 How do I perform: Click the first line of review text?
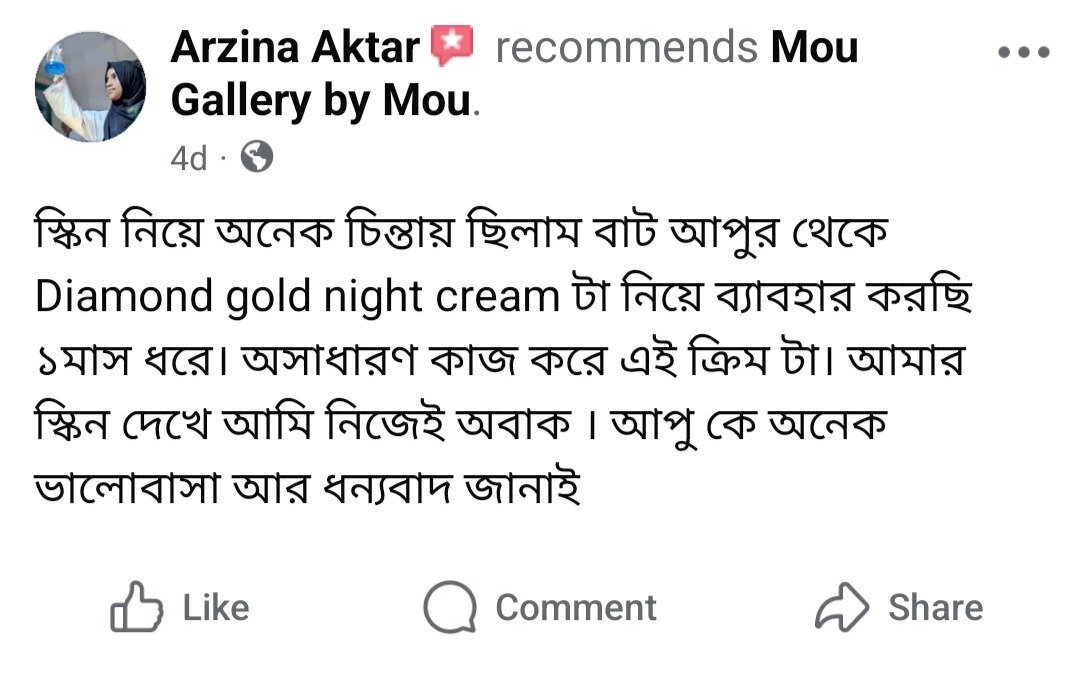(x=460, y=233)
